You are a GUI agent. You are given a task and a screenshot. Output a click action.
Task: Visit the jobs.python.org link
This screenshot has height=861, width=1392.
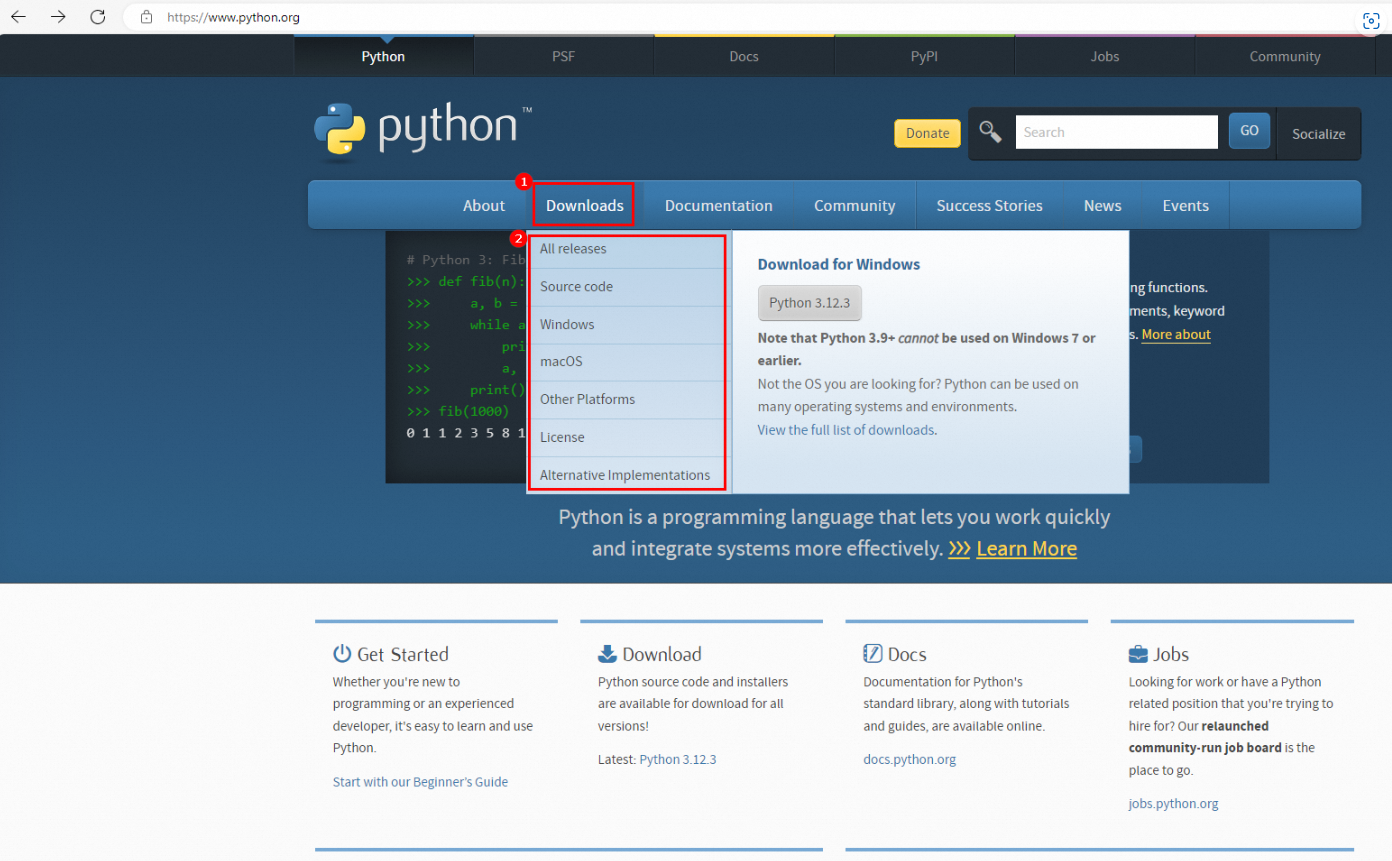(x=1173, y=804)
